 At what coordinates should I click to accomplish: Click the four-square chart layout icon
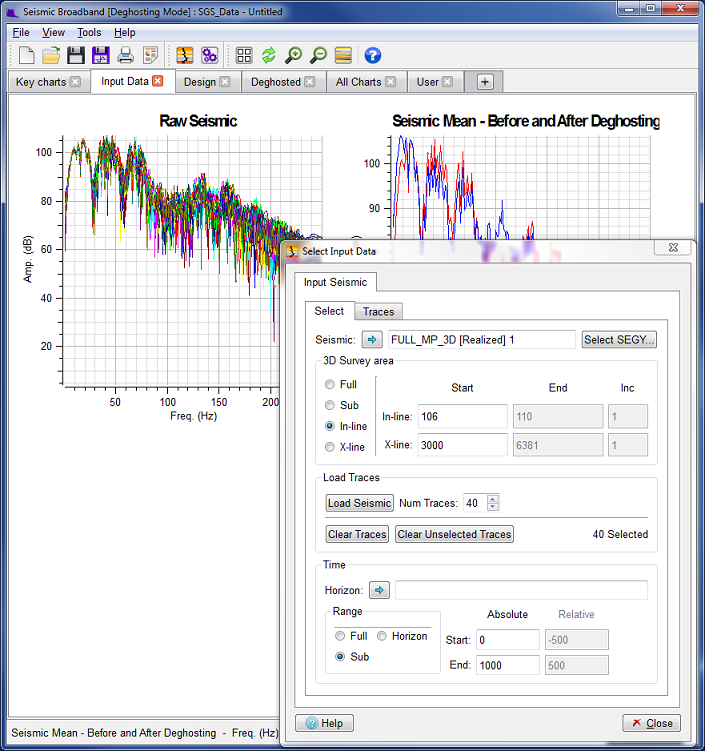[x=244, y=55]
